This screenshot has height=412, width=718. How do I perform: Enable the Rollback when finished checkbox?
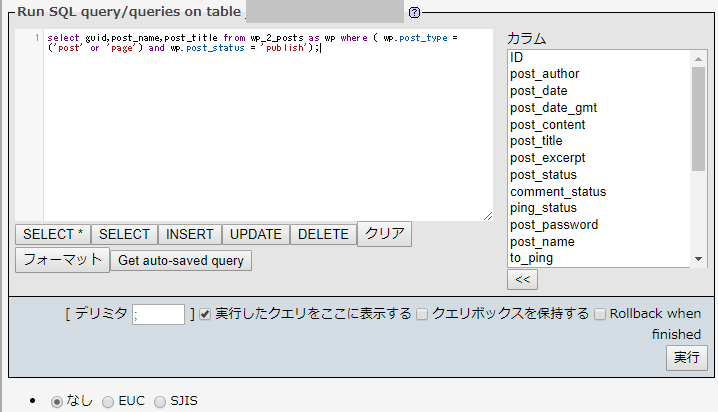(x=600, y=314)
